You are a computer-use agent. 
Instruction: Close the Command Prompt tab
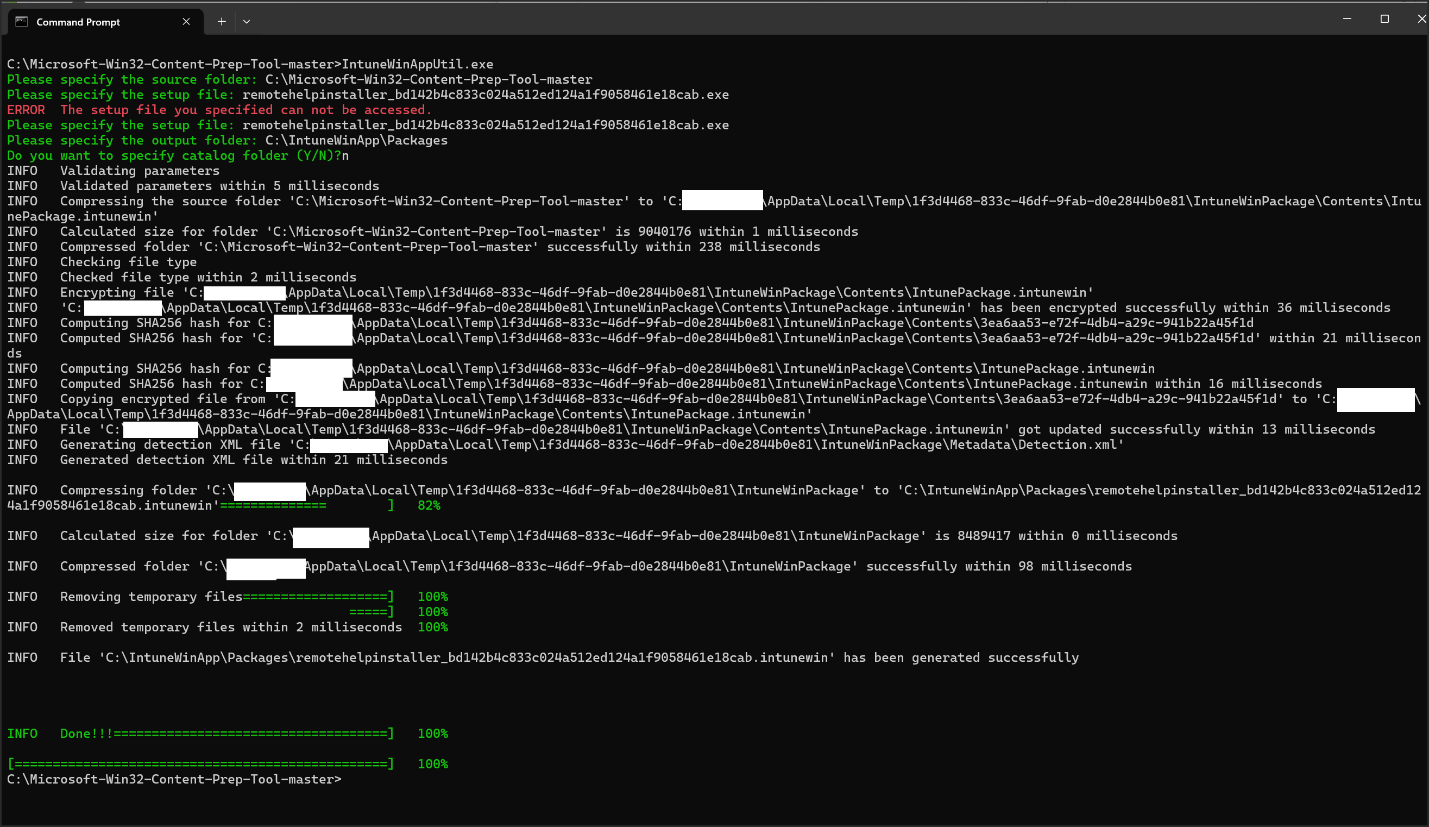click(188, 21)
